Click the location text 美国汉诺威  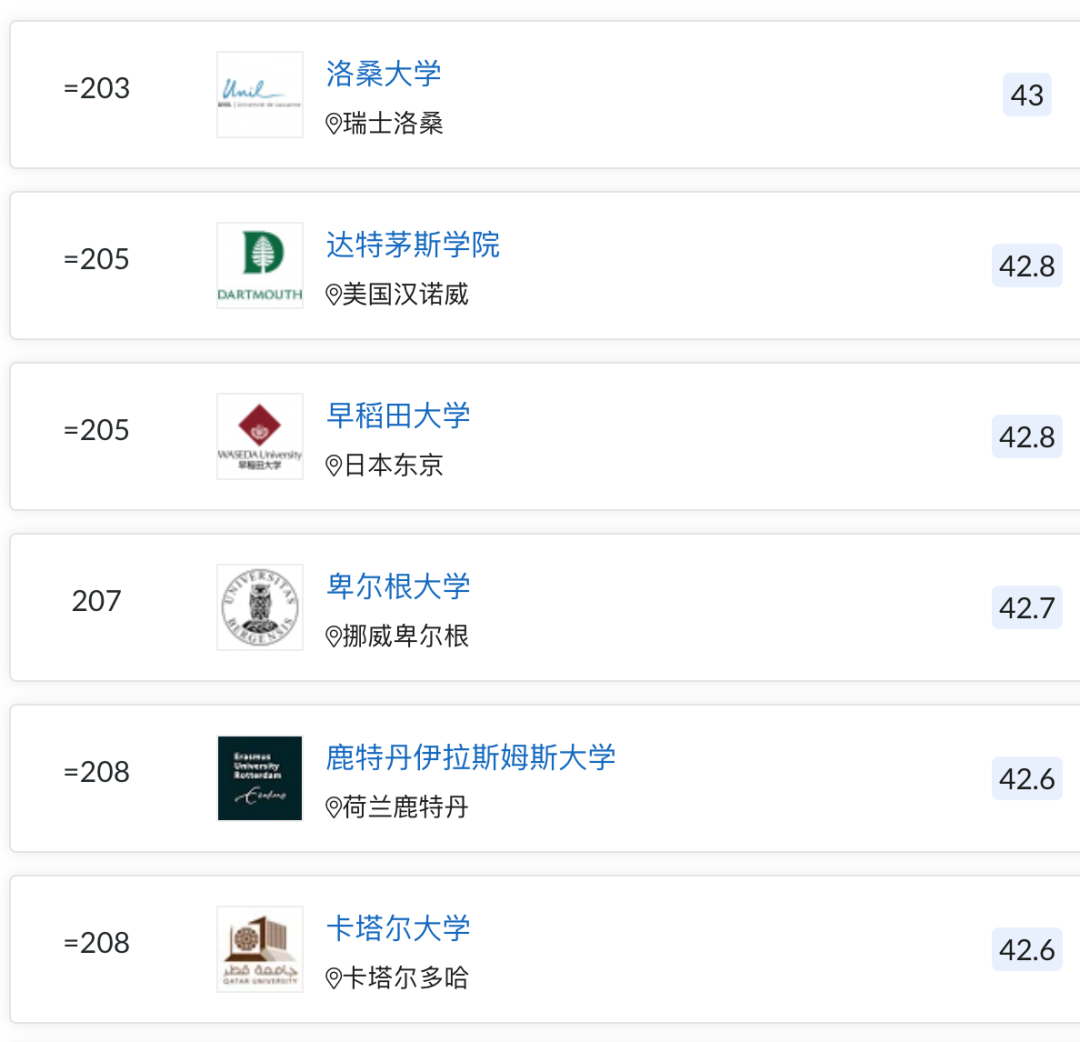[406, 295]
